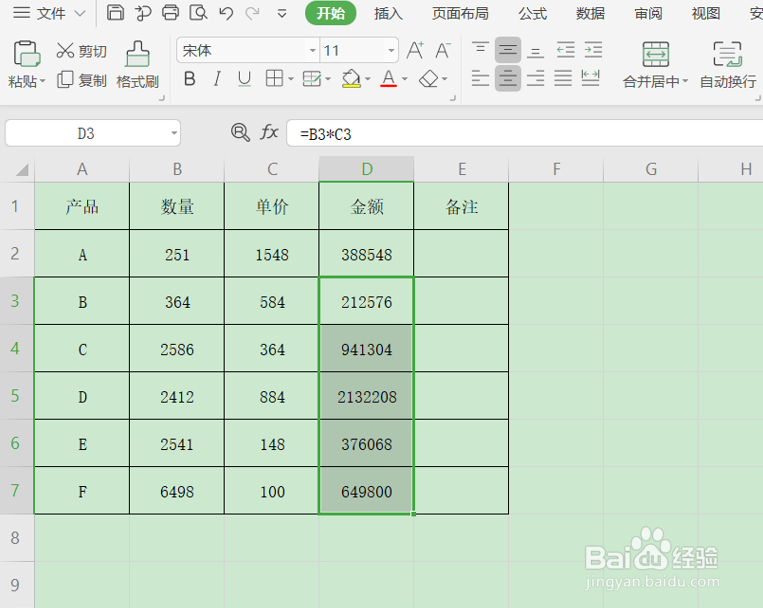Viewport: 763px width, 608px height.
Task: Click the eraser clear-format icon
Action: click(428, 78)
